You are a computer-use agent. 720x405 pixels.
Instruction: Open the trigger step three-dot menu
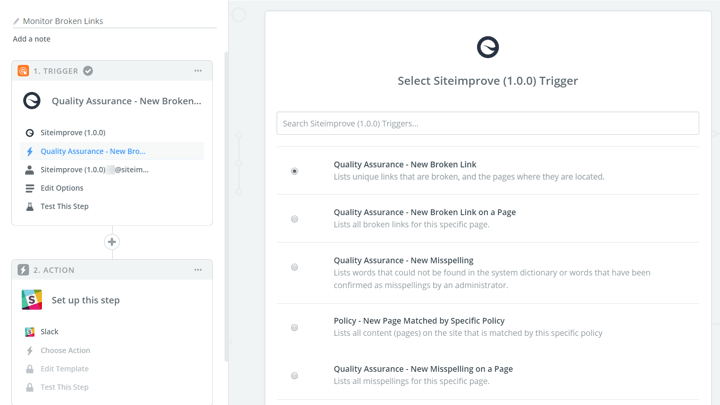[198, 71]
